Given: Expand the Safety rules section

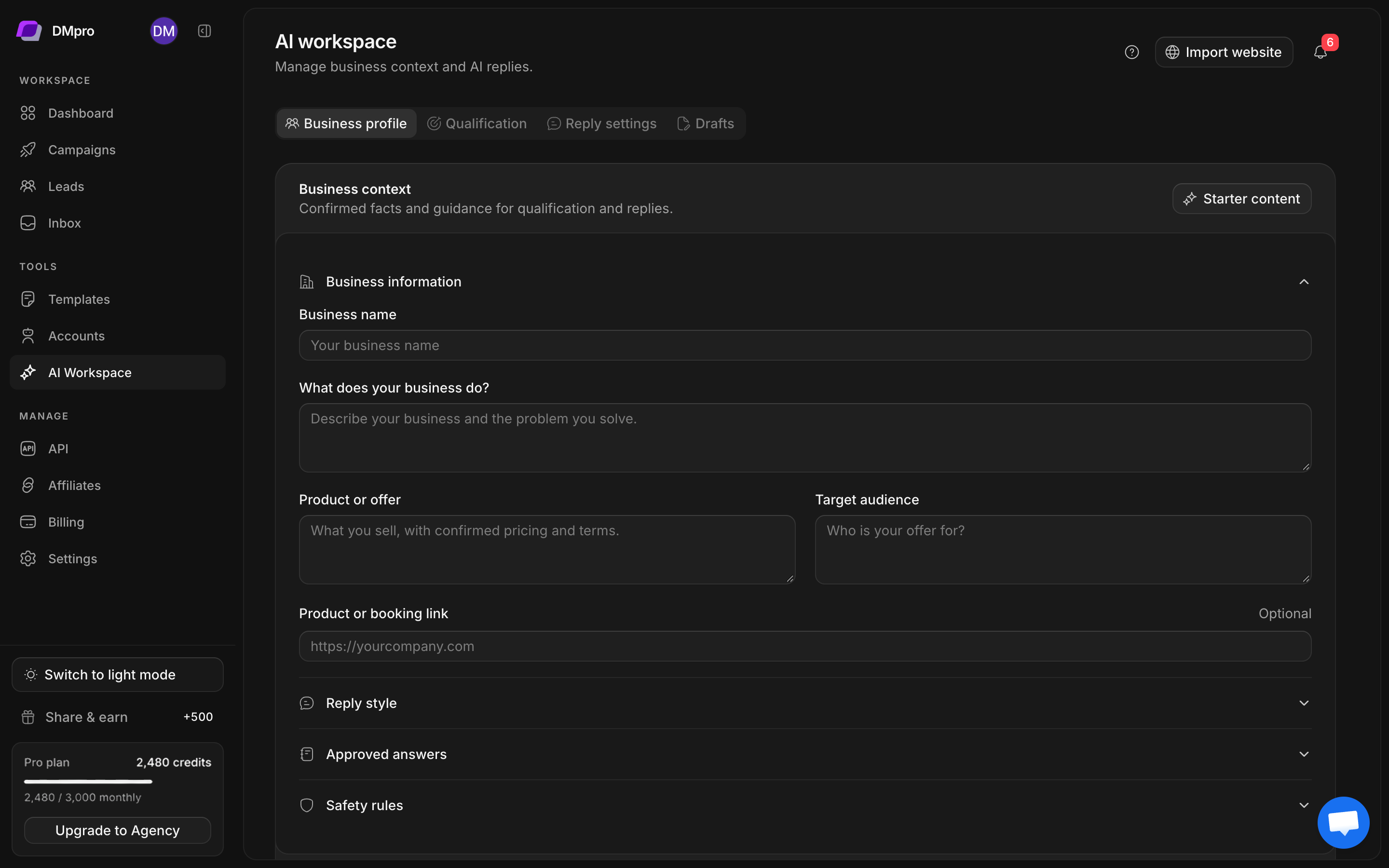Looking at the screenshot, I should click(804, 805).
